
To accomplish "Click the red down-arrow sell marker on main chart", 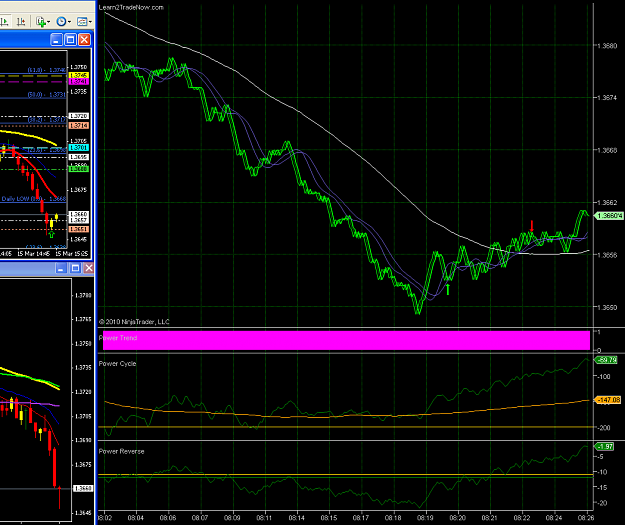I will click(532, 226).
